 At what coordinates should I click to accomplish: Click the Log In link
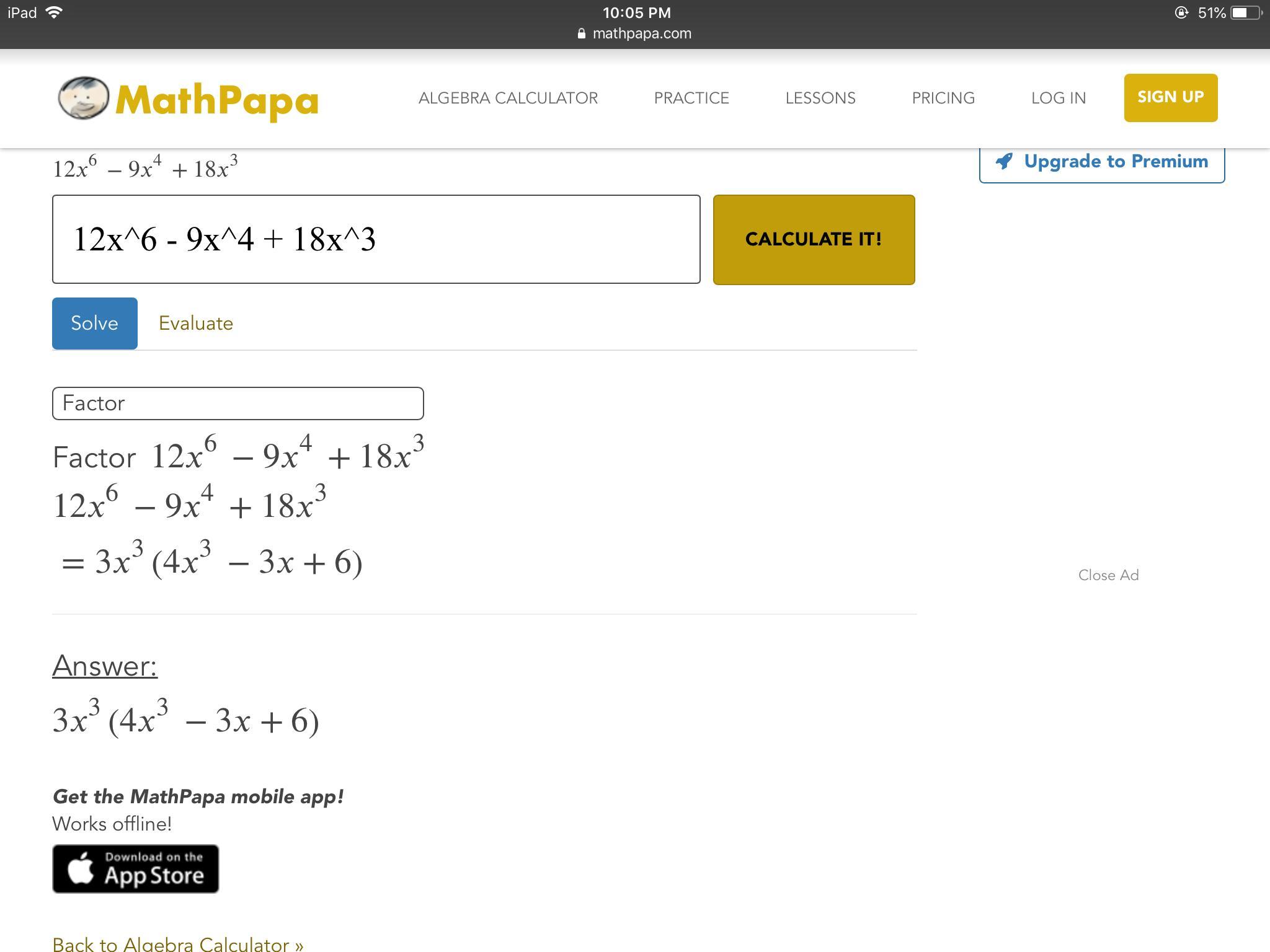tap(1058, 98)
